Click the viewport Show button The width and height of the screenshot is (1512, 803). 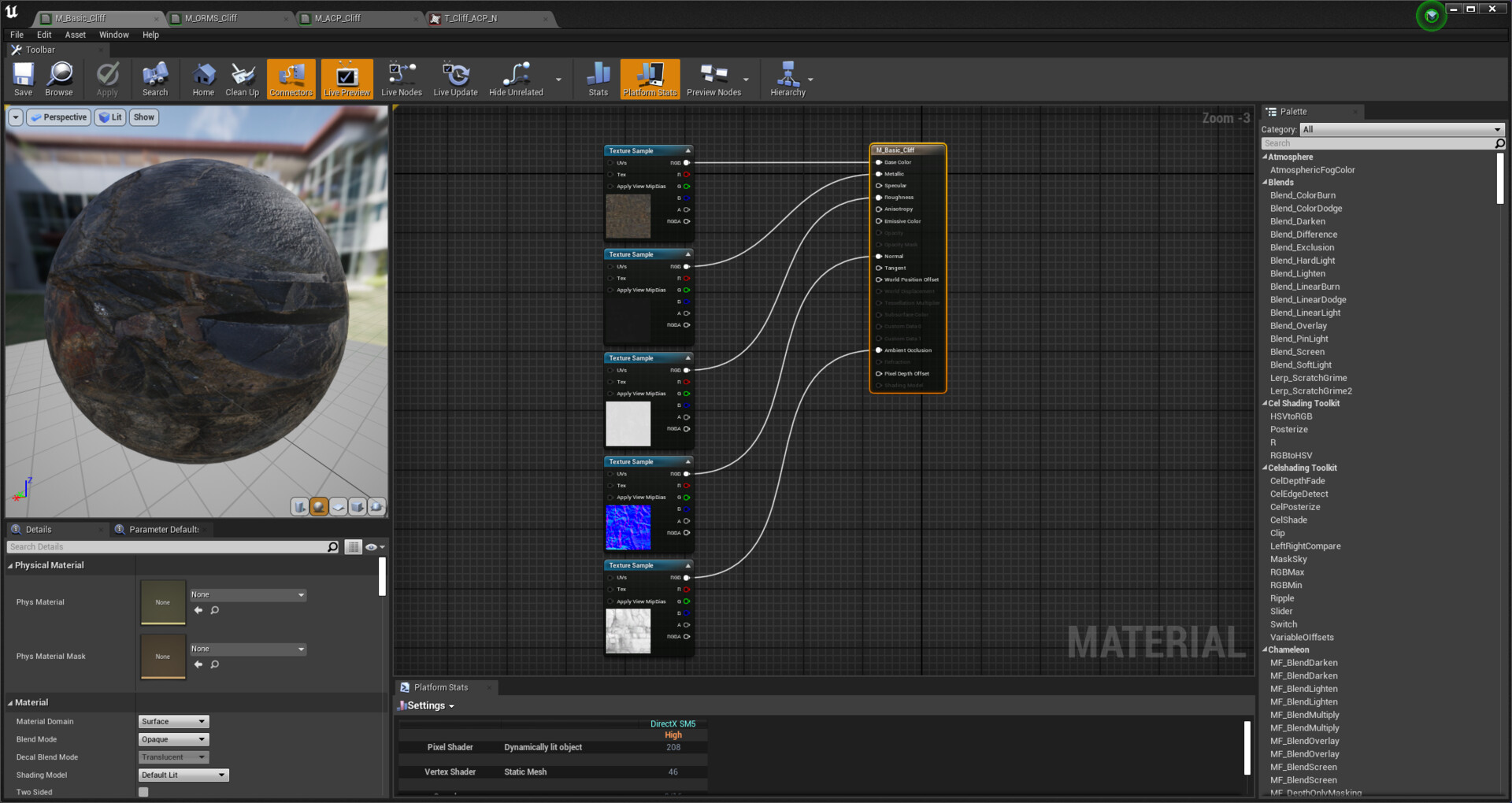[x=143, y=117]
